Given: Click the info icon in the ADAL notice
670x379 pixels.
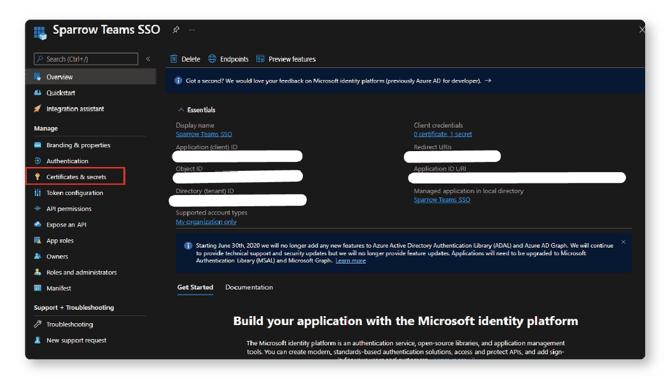Looking at the screenshot, I should pos(188,246).
